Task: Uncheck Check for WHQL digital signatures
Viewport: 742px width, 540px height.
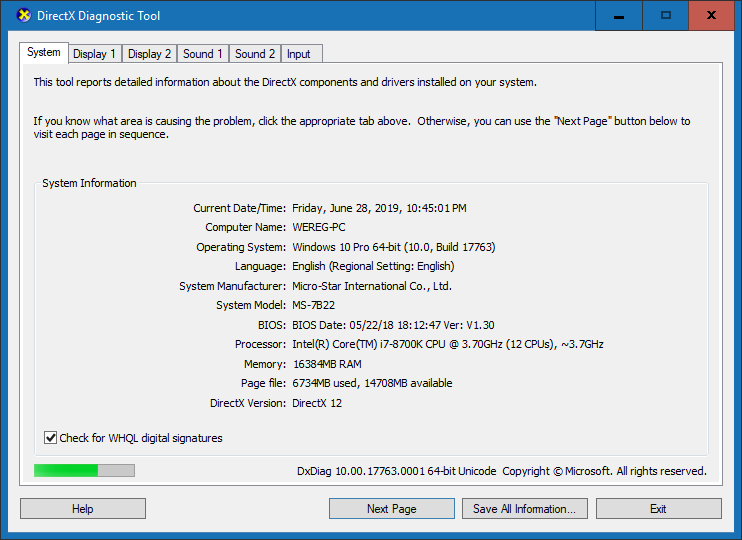Action: click(x=51, y=438)
